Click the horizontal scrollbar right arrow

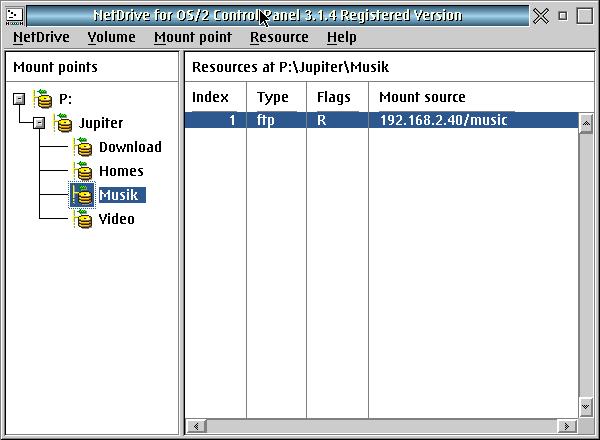click(567, 426)
